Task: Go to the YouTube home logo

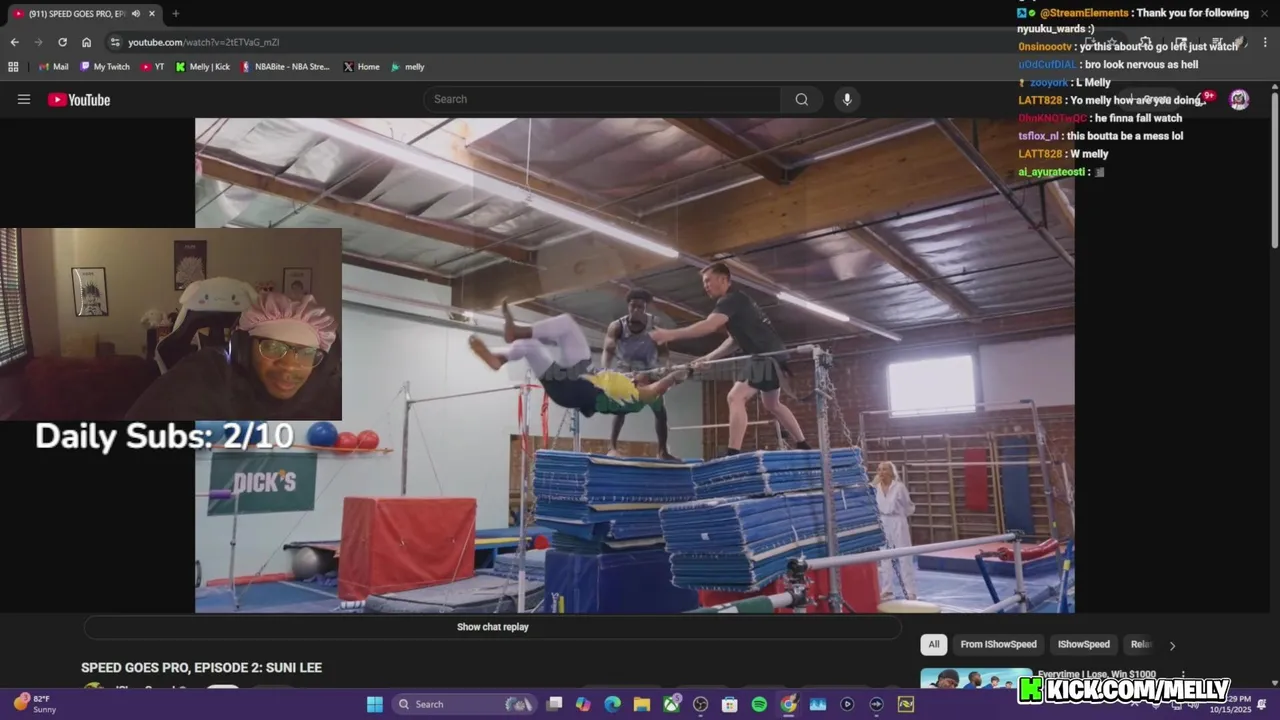Action: point(79,99)
